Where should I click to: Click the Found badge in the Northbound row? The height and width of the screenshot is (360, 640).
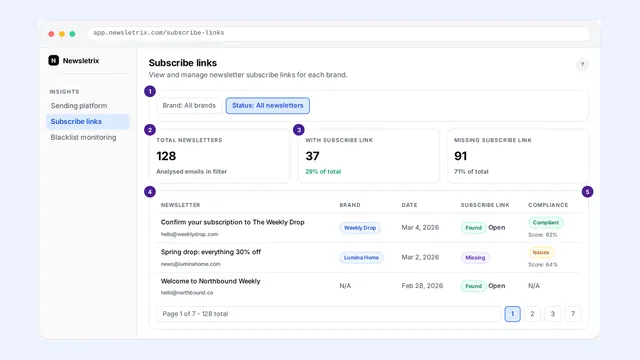pos(473,286)
